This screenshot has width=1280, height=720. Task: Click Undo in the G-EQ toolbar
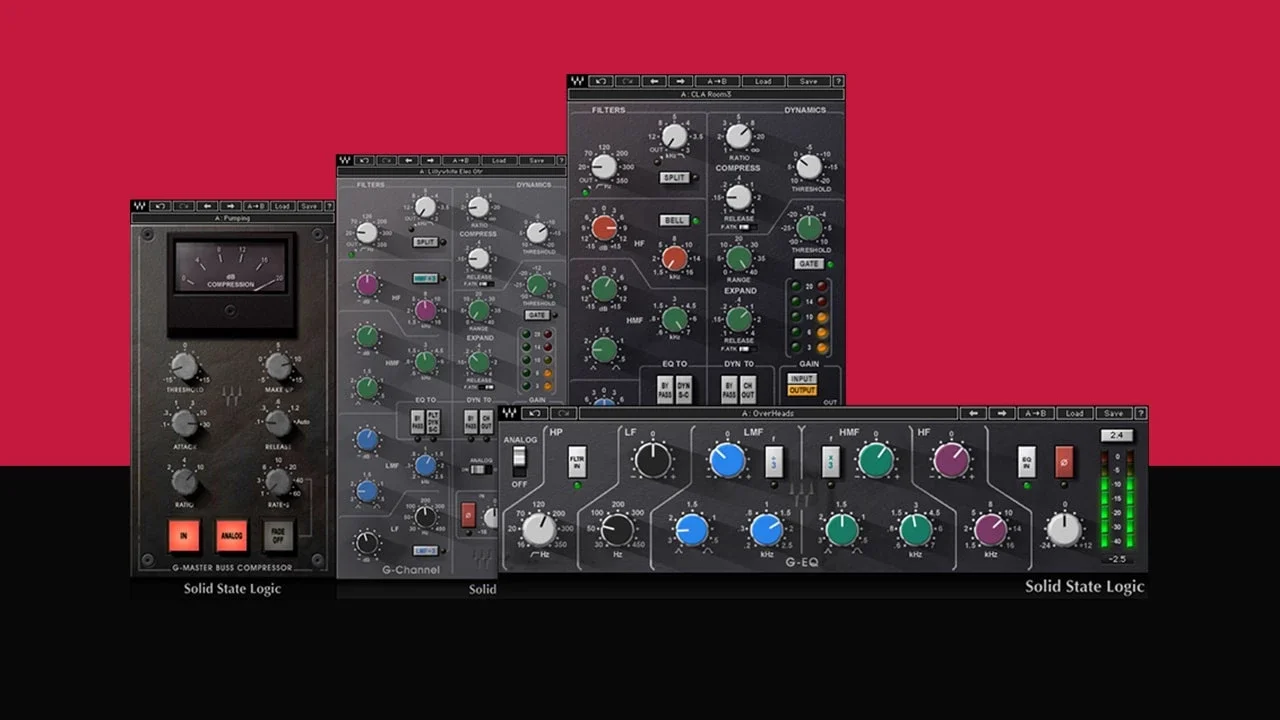(x=536, y=413)
